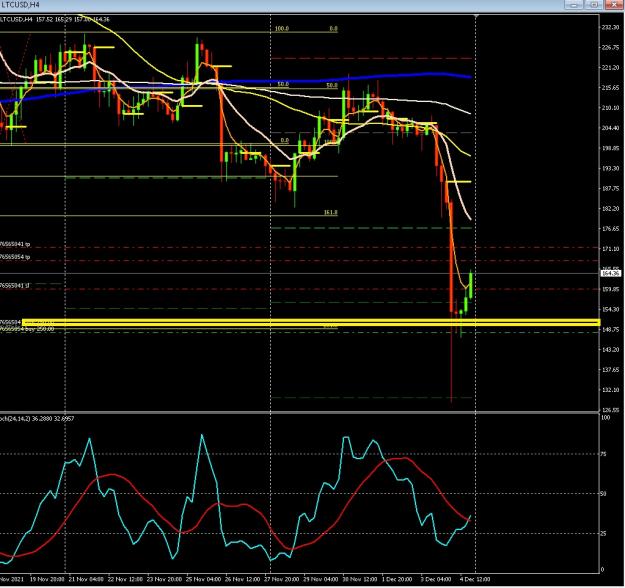Select the first order tp label ending 041
Viewport: 625px width, 588px height.
pyautogui.click(x=15, y=244)
